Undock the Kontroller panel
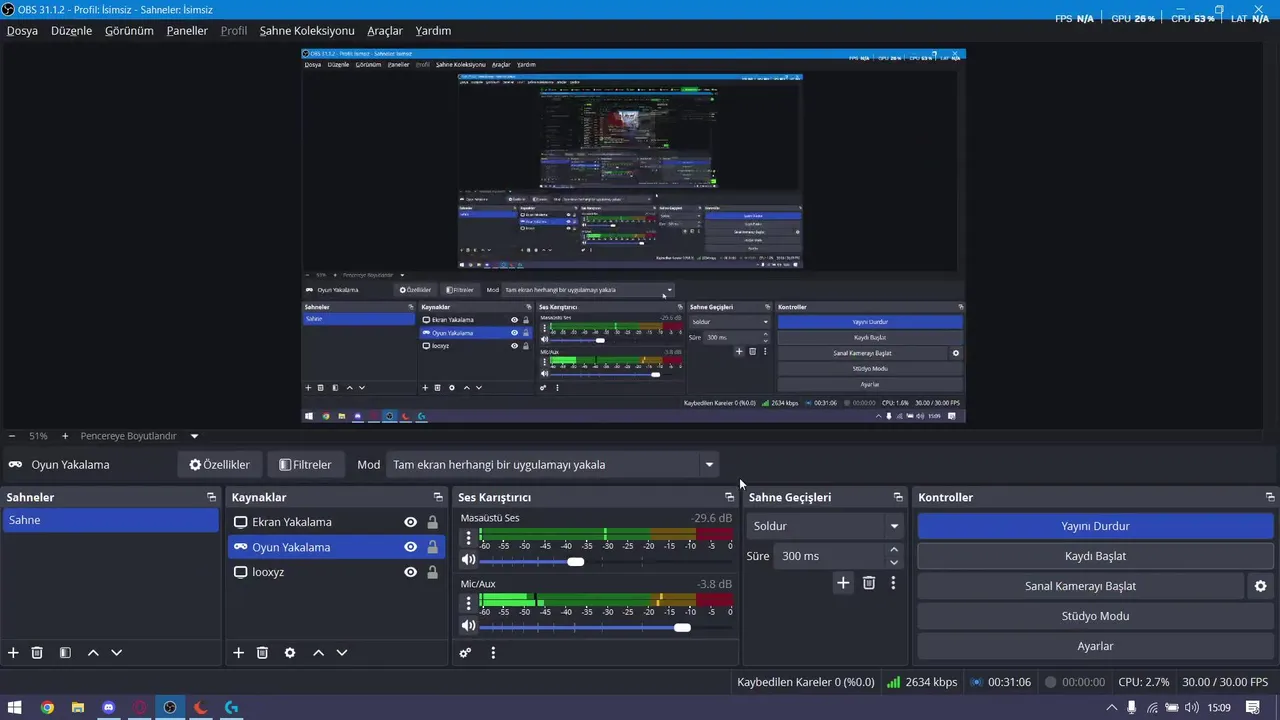This screenshot has height=720, width=1280. click(1270, 497)
